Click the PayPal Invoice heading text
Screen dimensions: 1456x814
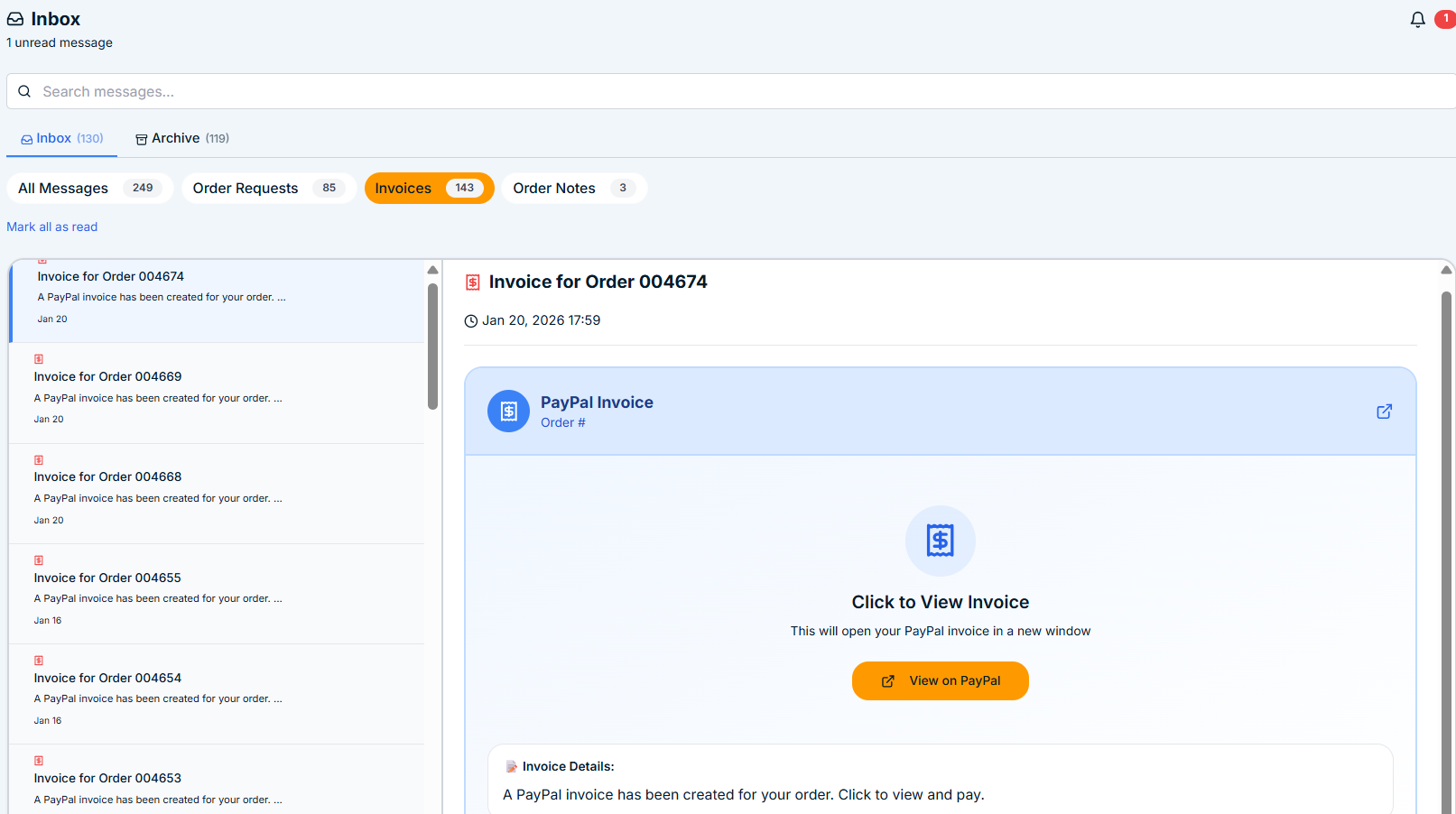point(597,402)
